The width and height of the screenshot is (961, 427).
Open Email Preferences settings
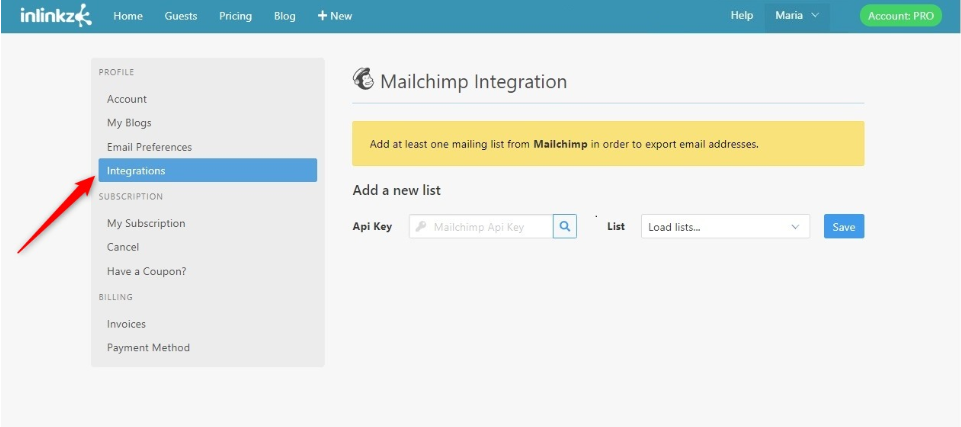[149, 147]
